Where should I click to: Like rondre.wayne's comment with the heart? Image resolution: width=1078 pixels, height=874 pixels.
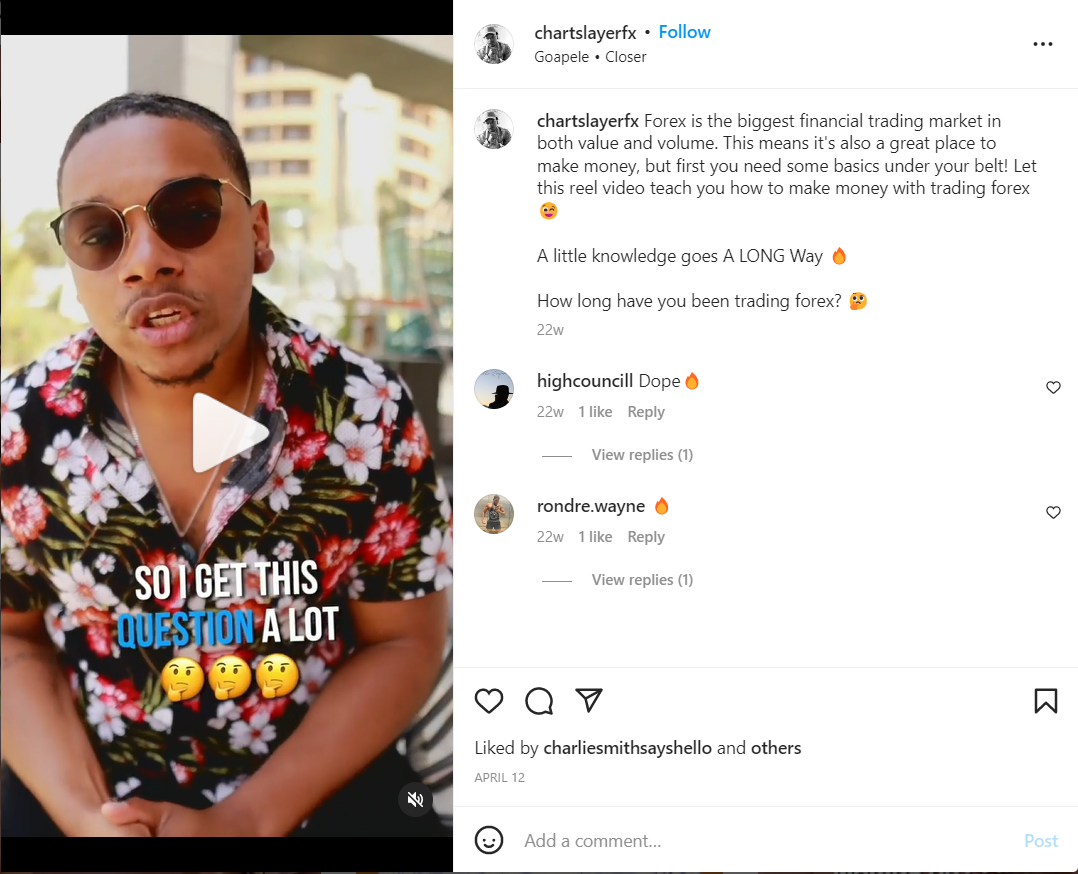[1053, 513]
